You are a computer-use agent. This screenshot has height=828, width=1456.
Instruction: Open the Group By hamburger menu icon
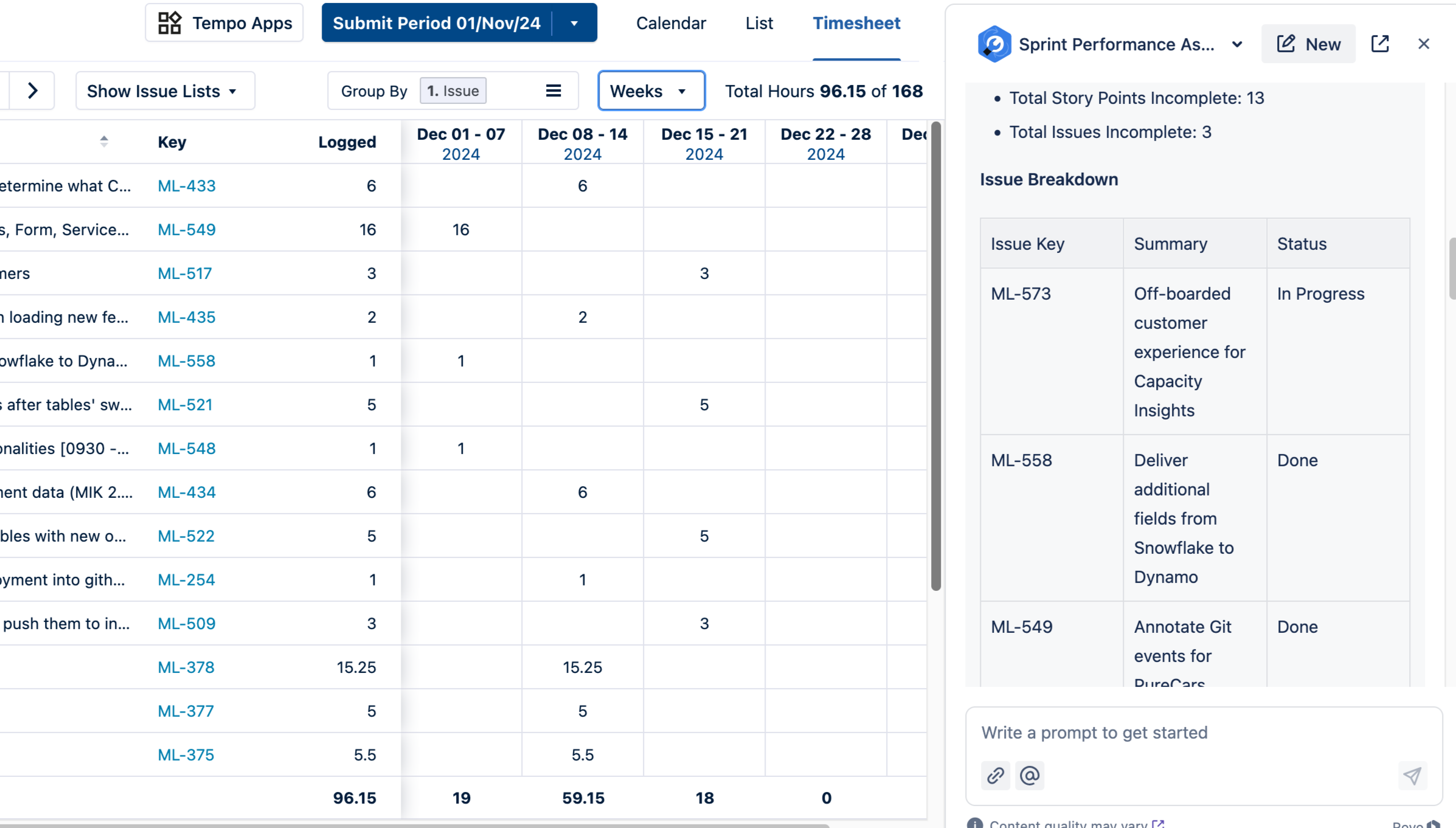[x=553, y=91]
